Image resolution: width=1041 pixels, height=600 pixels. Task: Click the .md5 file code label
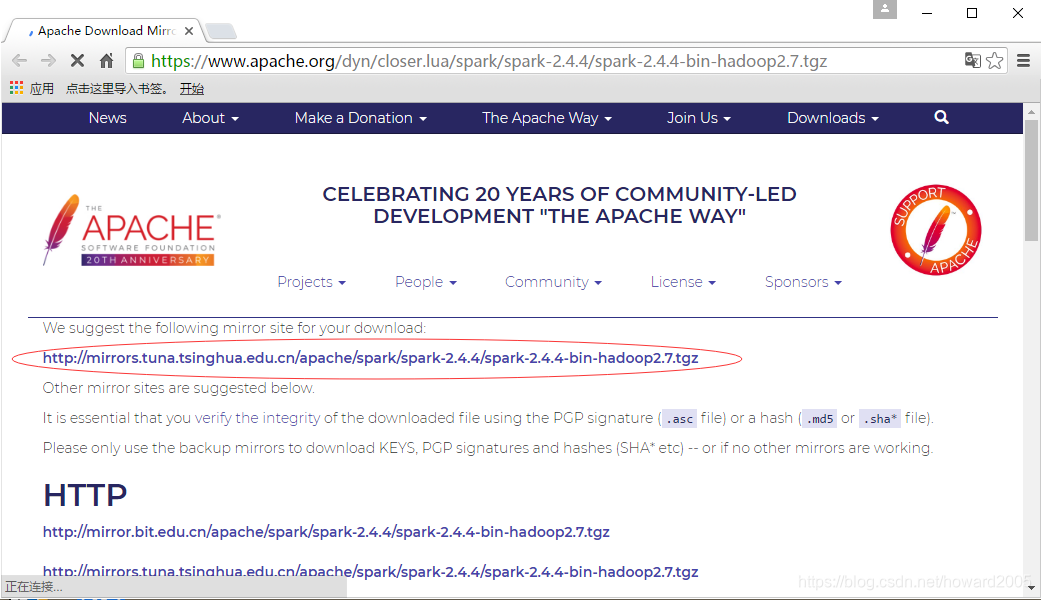tap(820, 419)
